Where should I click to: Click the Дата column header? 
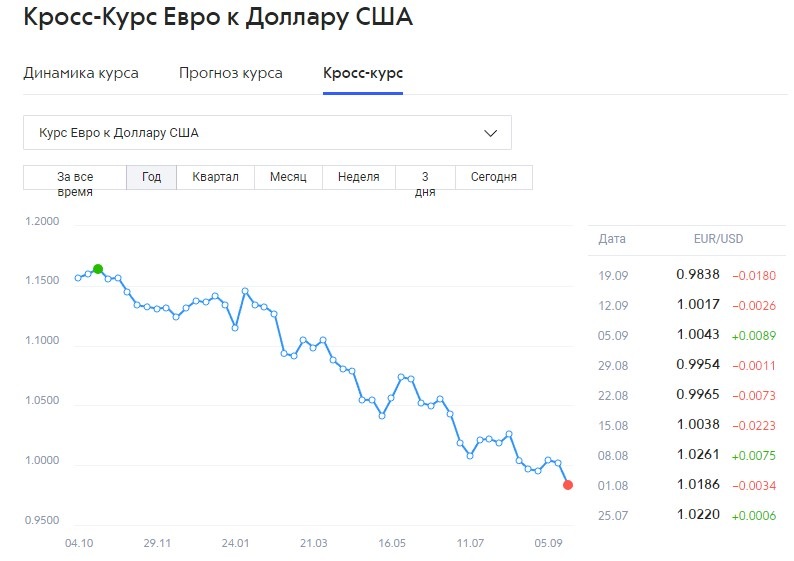[x=612, y=239]
